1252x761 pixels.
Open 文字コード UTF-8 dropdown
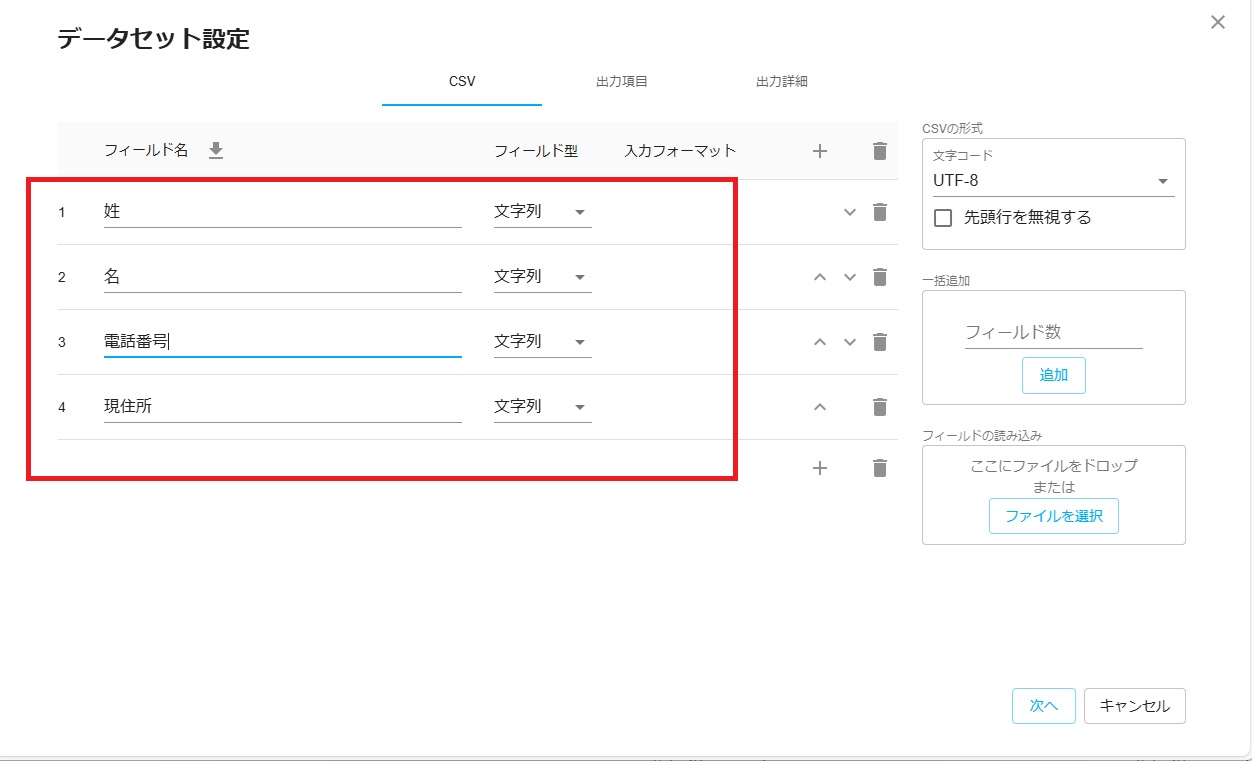(x=1052, y=181)
